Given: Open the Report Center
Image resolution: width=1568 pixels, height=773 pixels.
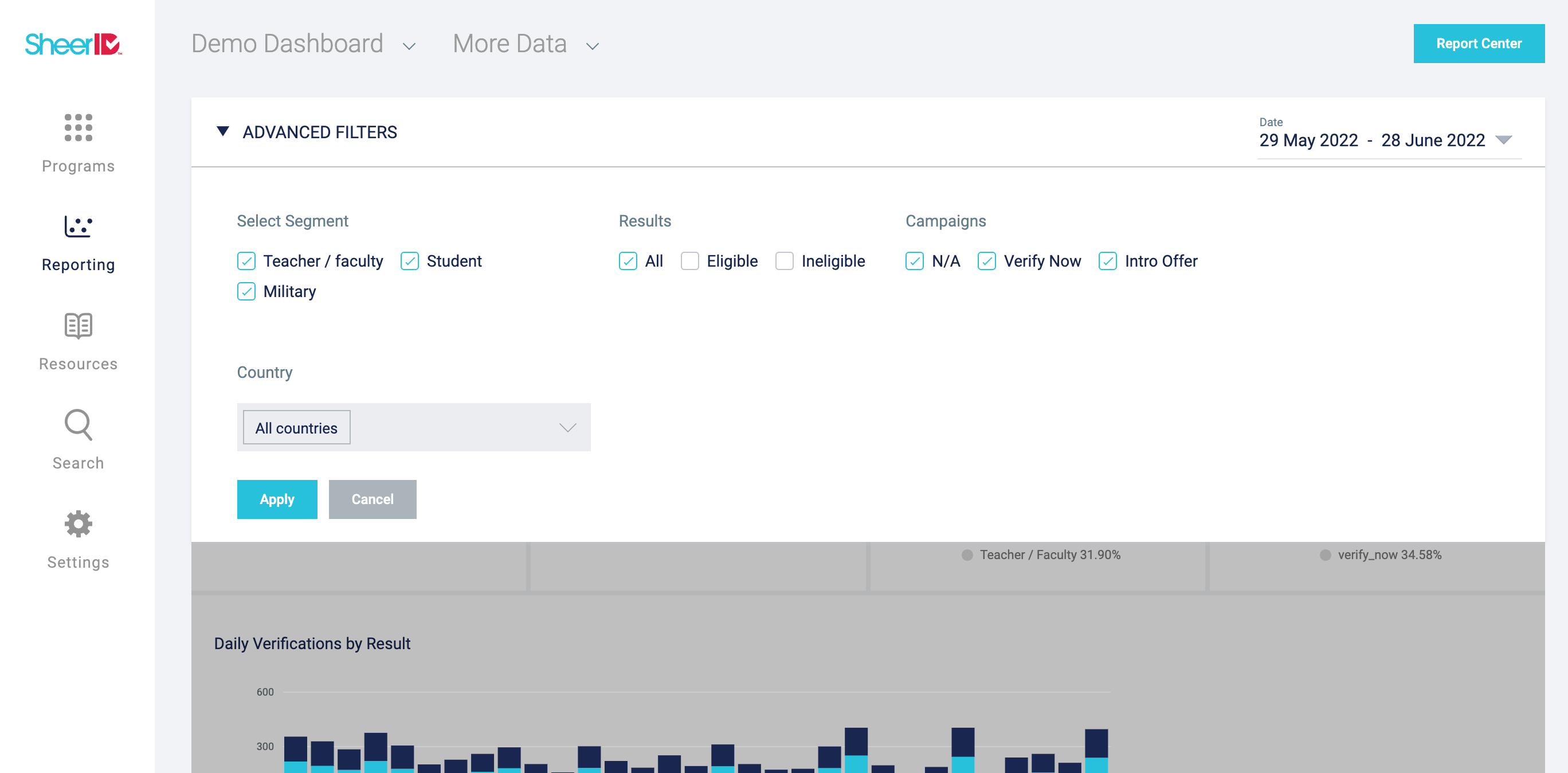Looking at the screenshot, I should tap(1479, 43).
